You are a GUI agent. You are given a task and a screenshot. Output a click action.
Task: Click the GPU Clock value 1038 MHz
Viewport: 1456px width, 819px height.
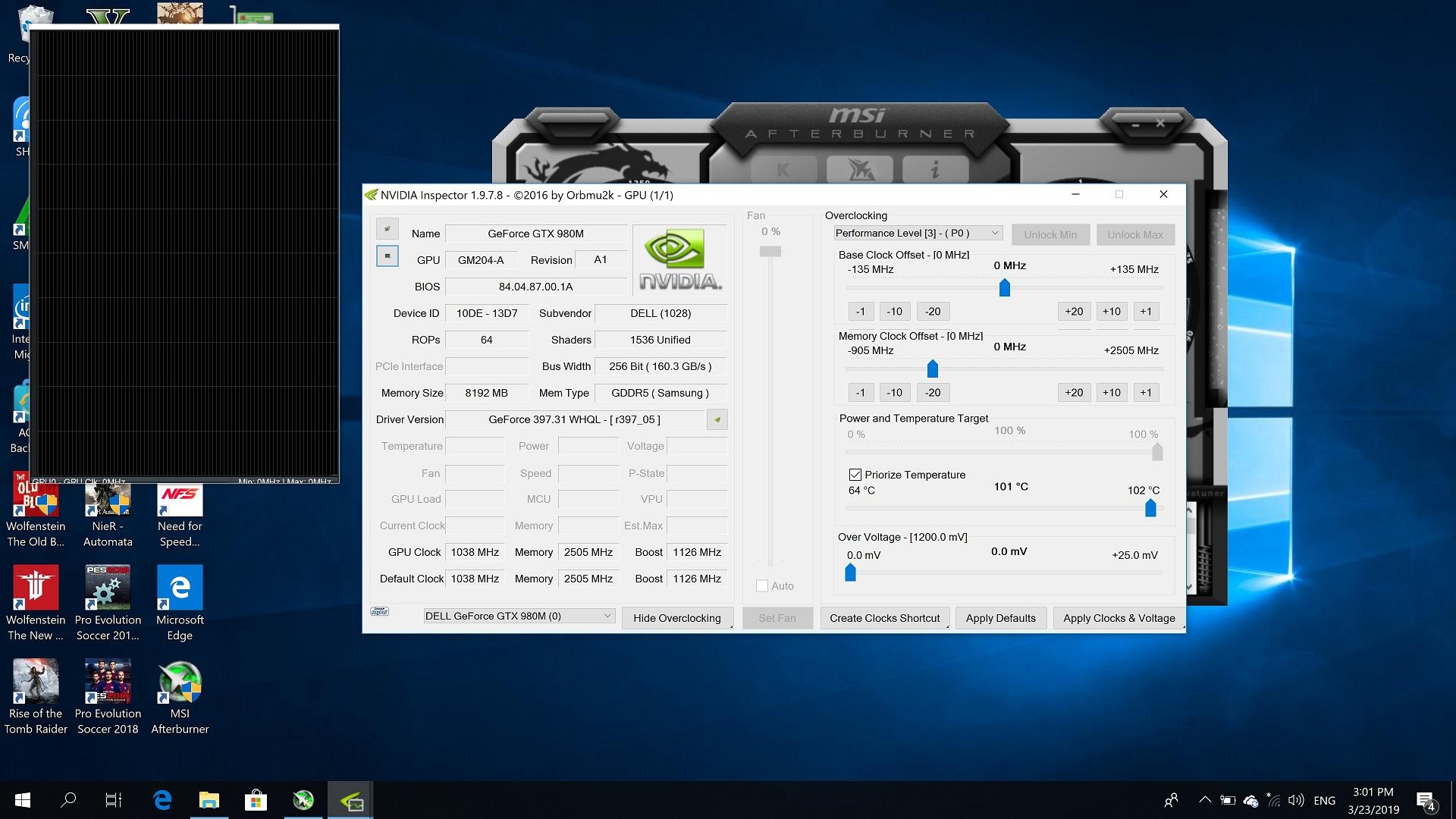[475, 552]
